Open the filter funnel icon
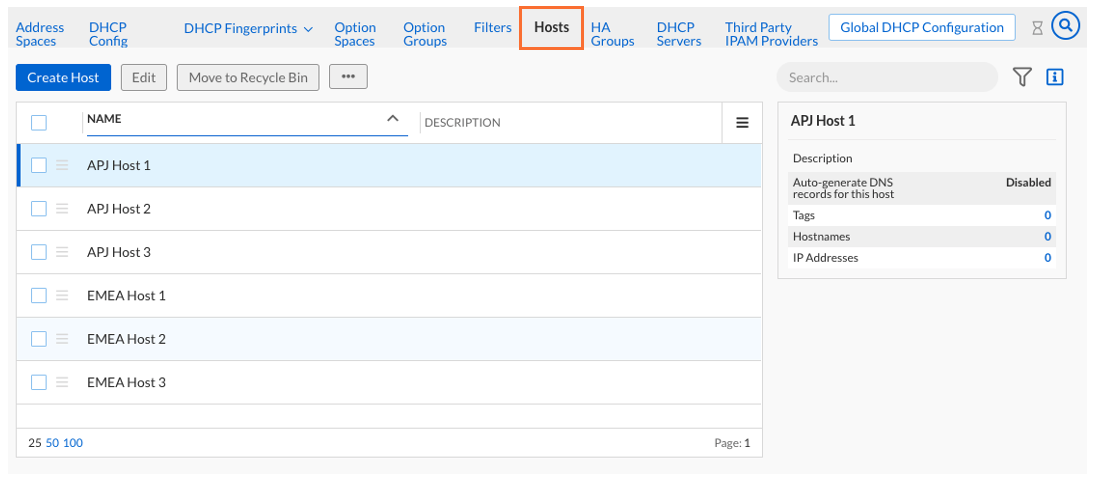 coord(1022,77)
